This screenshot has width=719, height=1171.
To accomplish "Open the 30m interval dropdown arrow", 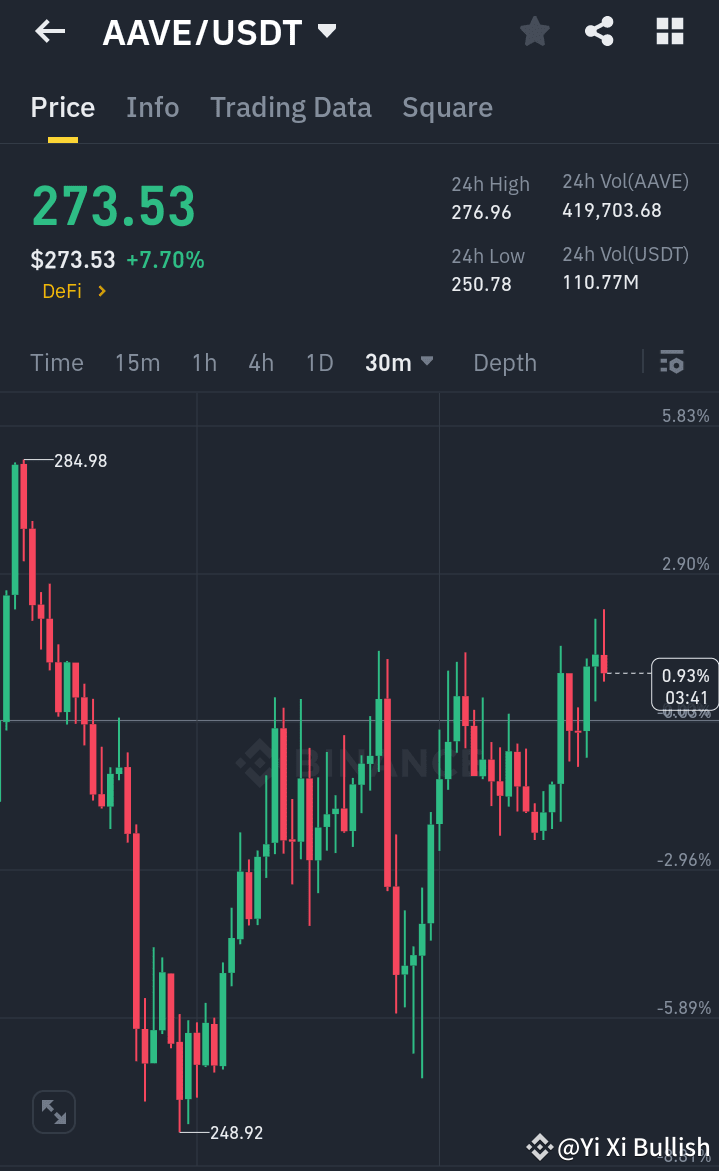I will click(426, 363).
